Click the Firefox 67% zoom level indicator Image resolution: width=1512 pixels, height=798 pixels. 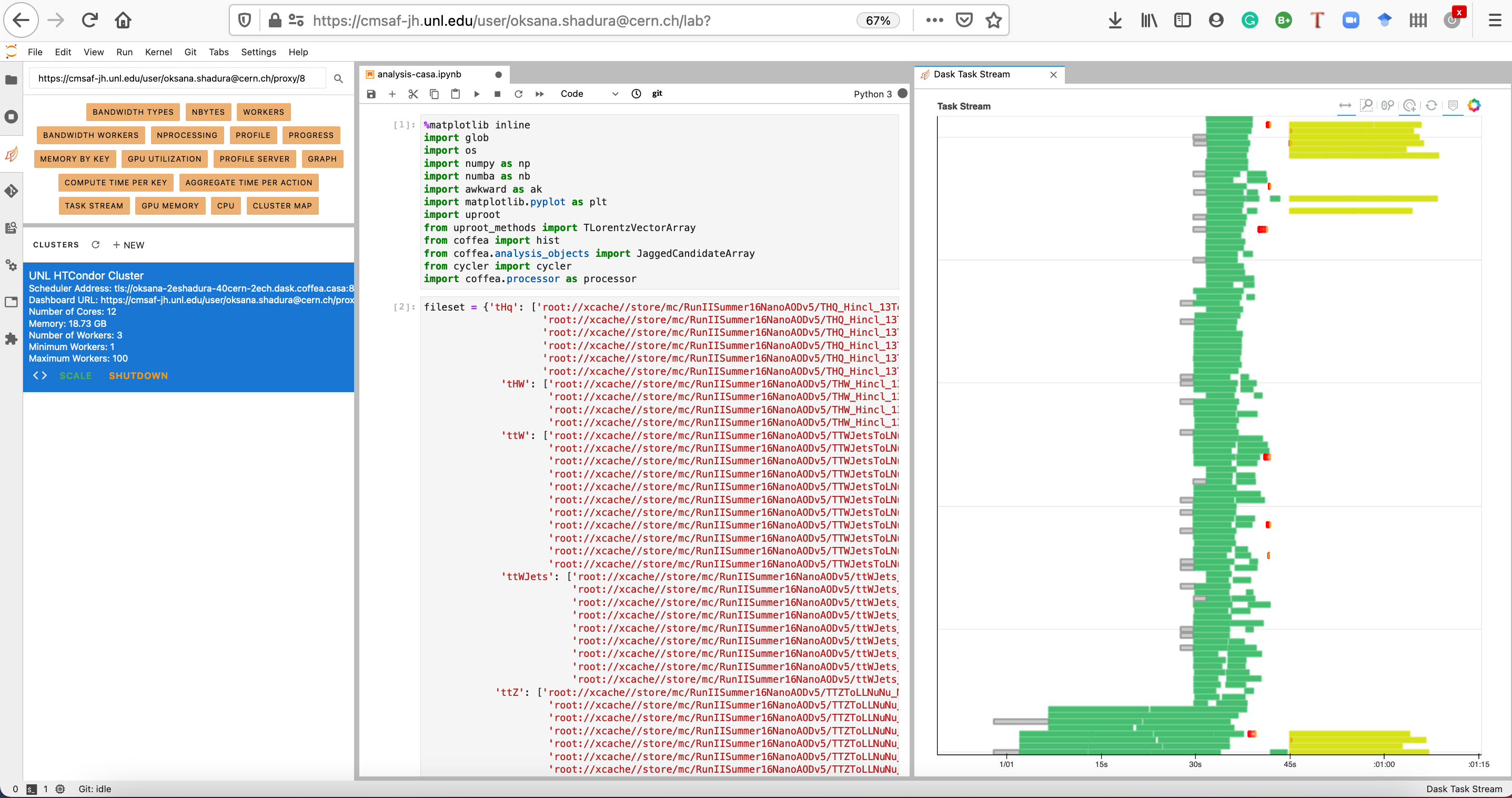[x=878, y=21]
